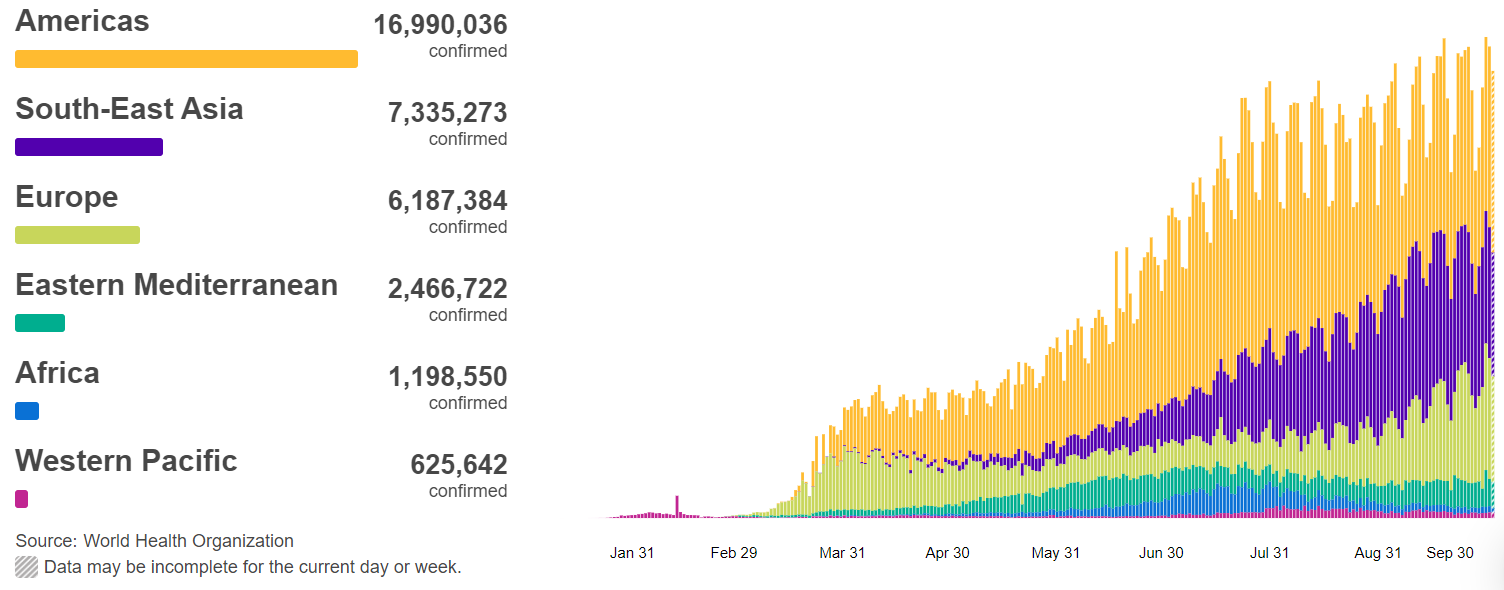Viewport: 1504px width, 590px height.
Task: Click the Western Pacific region heading
Action: coord(126,461)
